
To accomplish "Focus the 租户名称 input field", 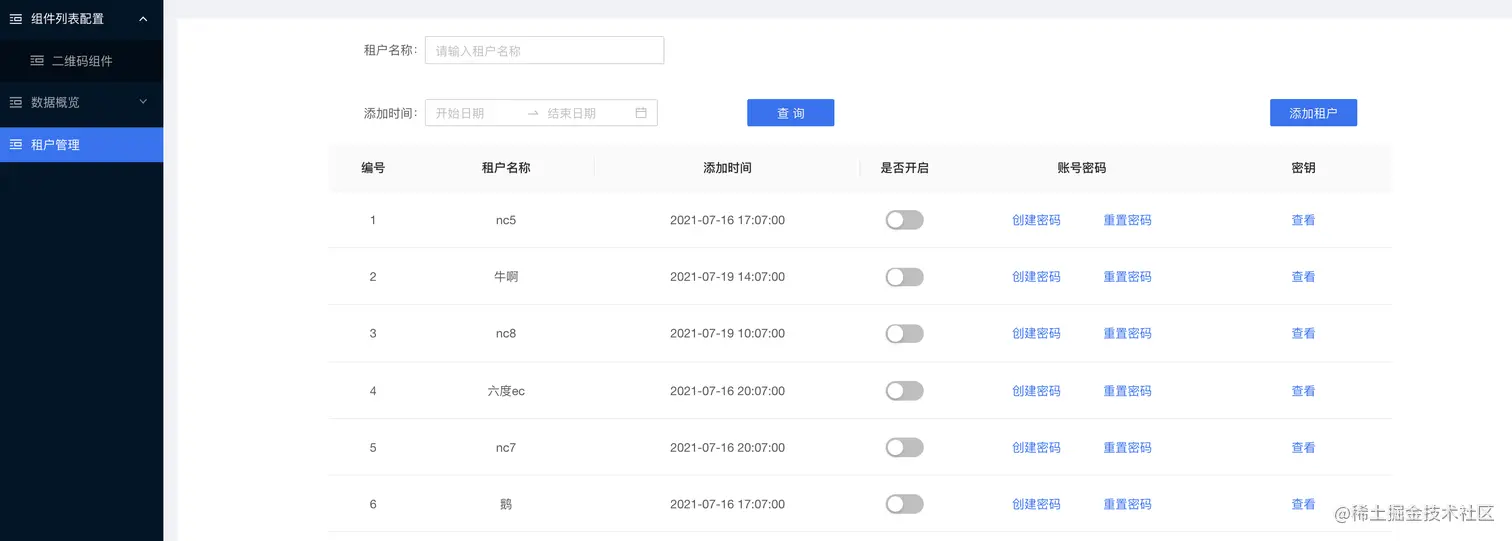I will [x=544, y=50].
